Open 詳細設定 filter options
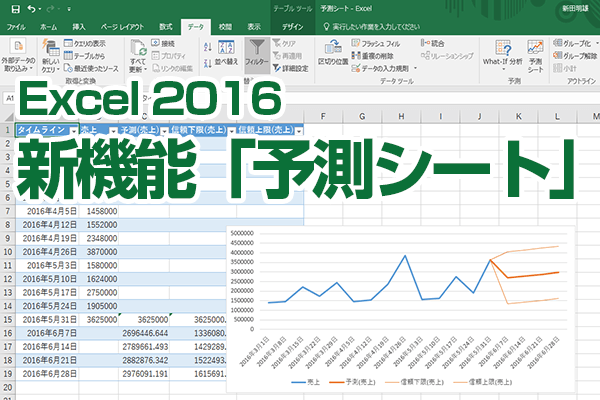This screenshot has width=600, height=400. click(x=290, y=69)
